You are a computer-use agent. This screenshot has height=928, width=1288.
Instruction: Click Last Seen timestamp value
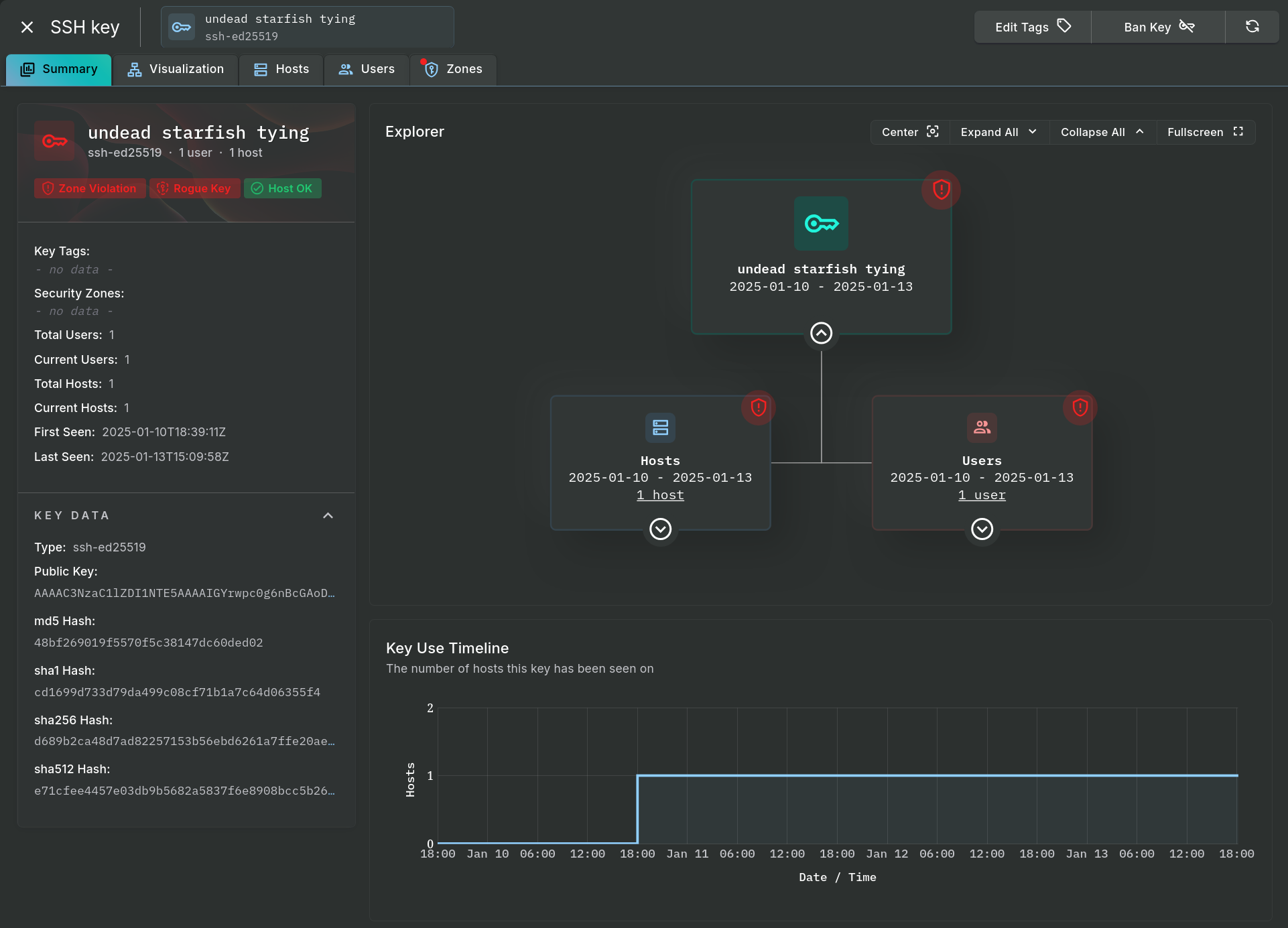[x=165, y=457]
